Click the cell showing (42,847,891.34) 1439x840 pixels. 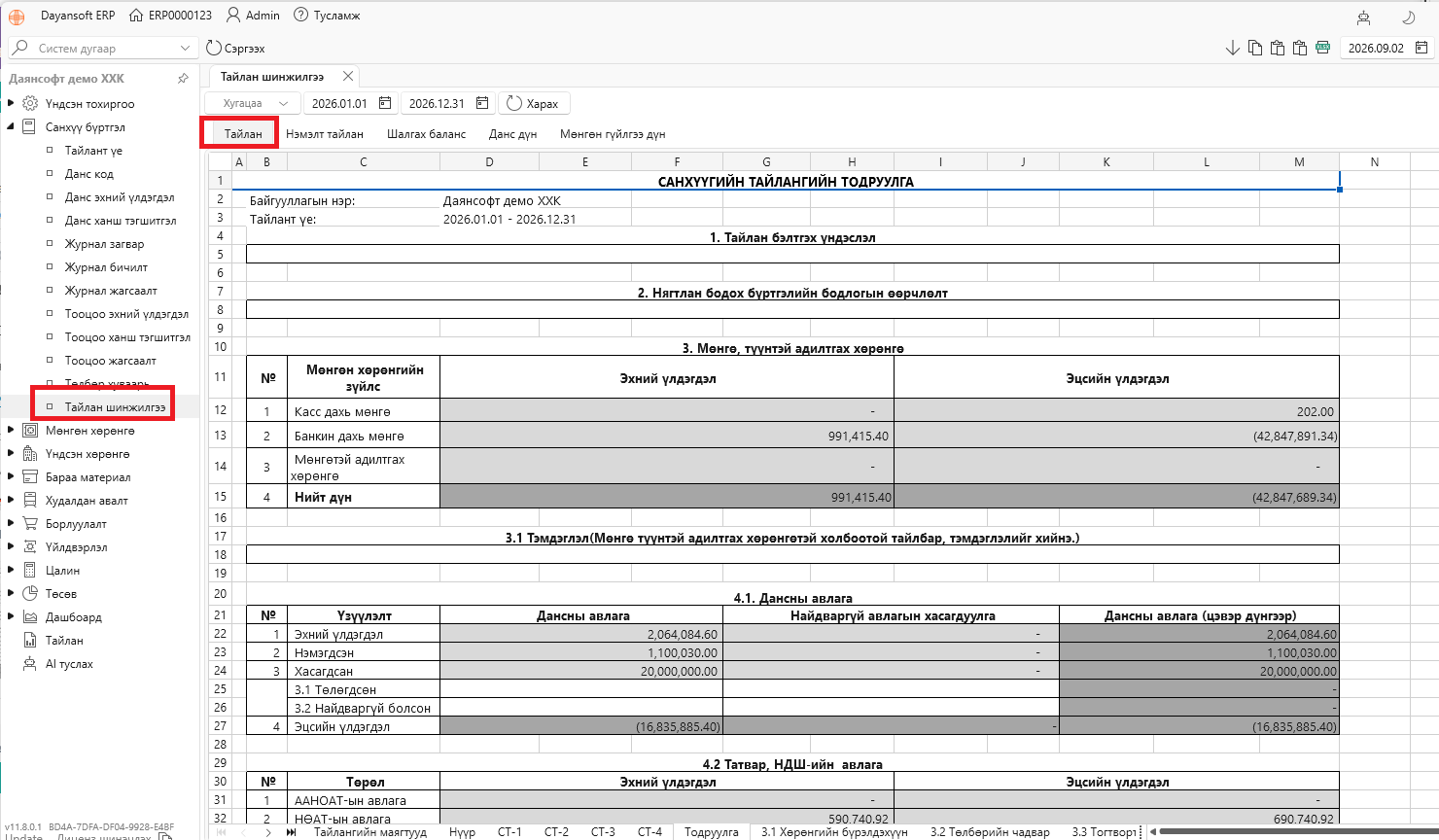(1116, 436)
